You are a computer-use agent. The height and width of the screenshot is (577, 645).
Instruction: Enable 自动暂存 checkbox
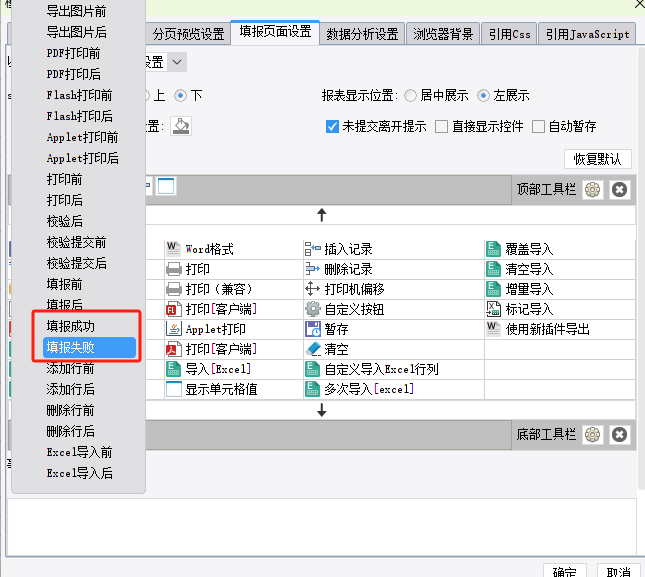coord(538,126)
